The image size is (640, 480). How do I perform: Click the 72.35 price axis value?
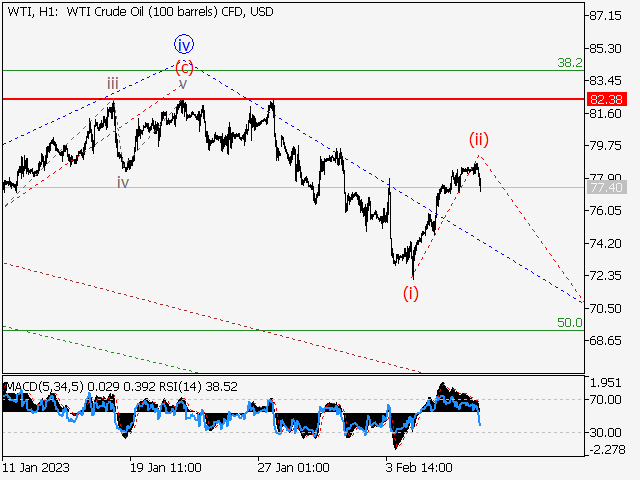click(x=606, y=276)
